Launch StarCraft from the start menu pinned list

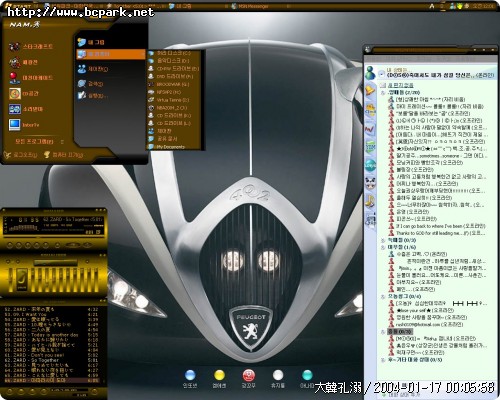[x=31, y=47]
